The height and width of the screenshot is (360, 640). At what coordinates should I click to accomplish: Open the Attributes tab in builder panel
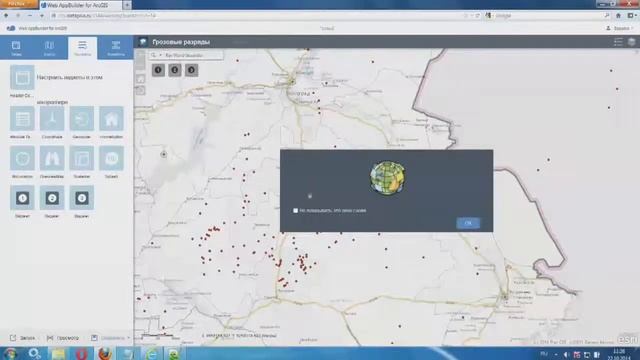(x=116, y=48)
